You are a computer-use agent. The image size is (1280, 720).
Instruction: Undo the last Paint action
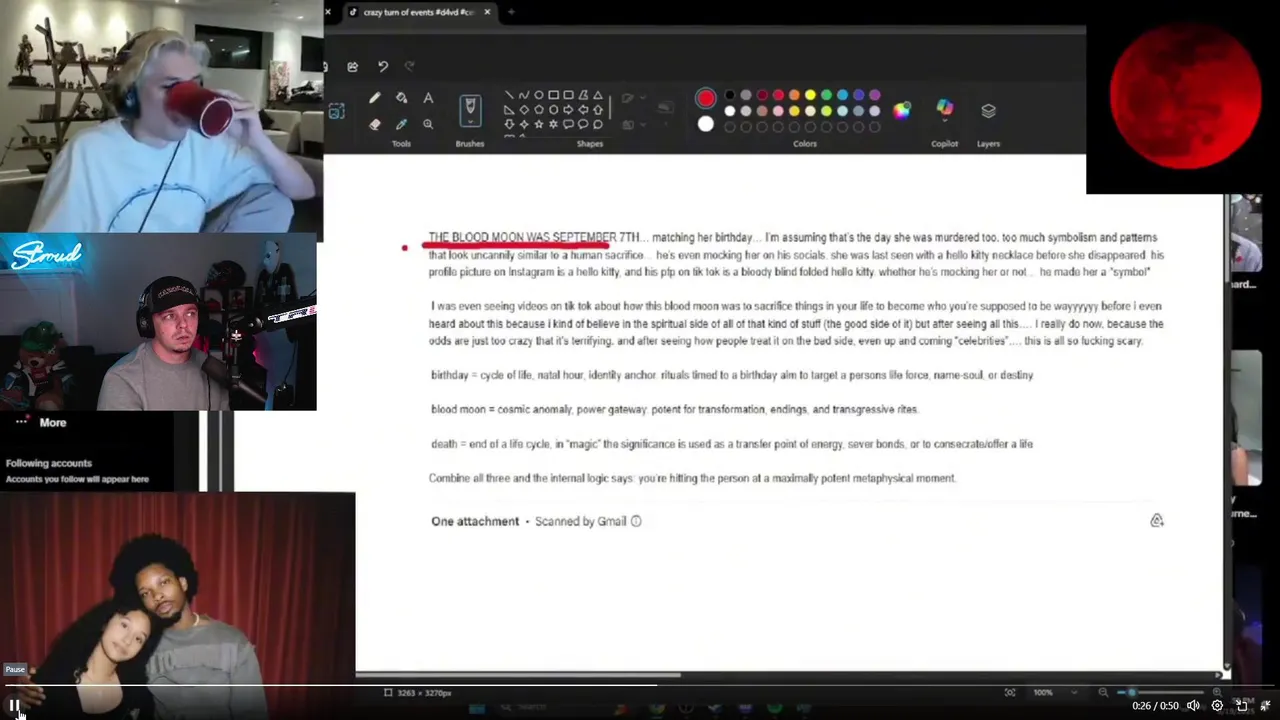pos(383,67)
